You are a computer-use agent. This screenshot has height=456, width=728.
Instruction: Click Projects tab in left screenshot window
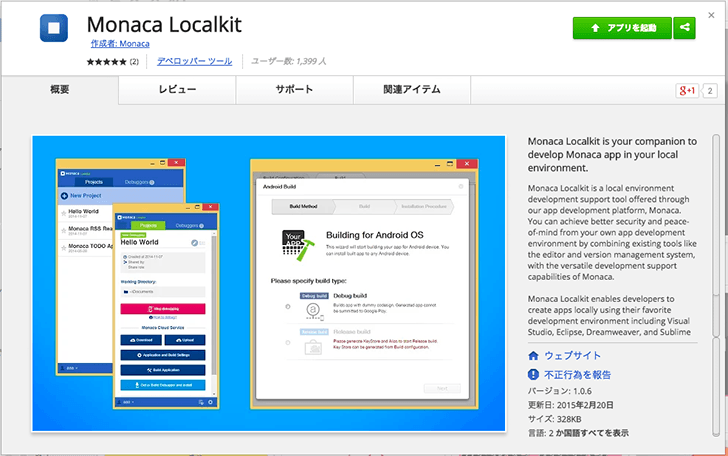coord(94,182)
